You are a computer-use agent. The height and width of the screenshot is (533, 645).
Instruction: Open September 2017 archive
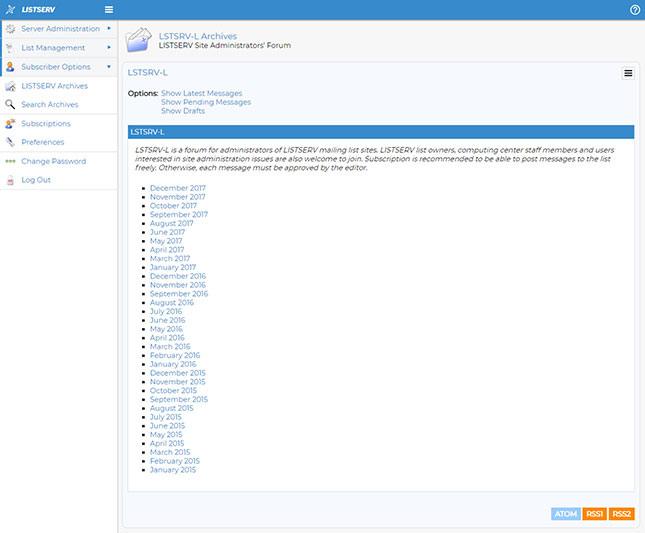[179, 214]
